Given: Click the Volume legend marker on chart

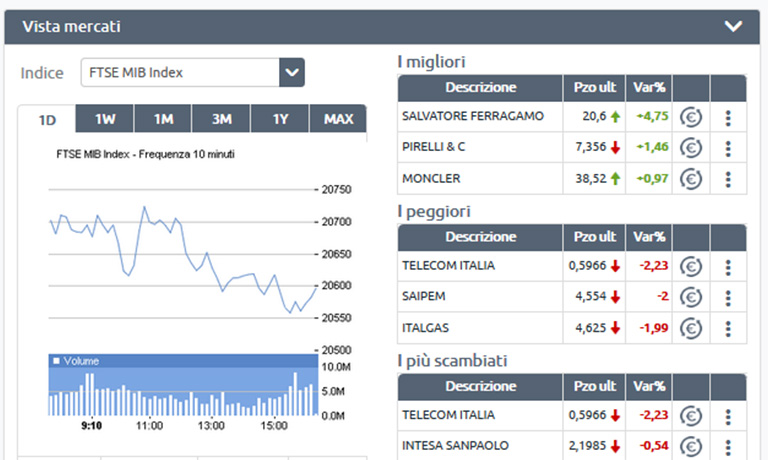Looking at the screenshot, I should (56, 361).
